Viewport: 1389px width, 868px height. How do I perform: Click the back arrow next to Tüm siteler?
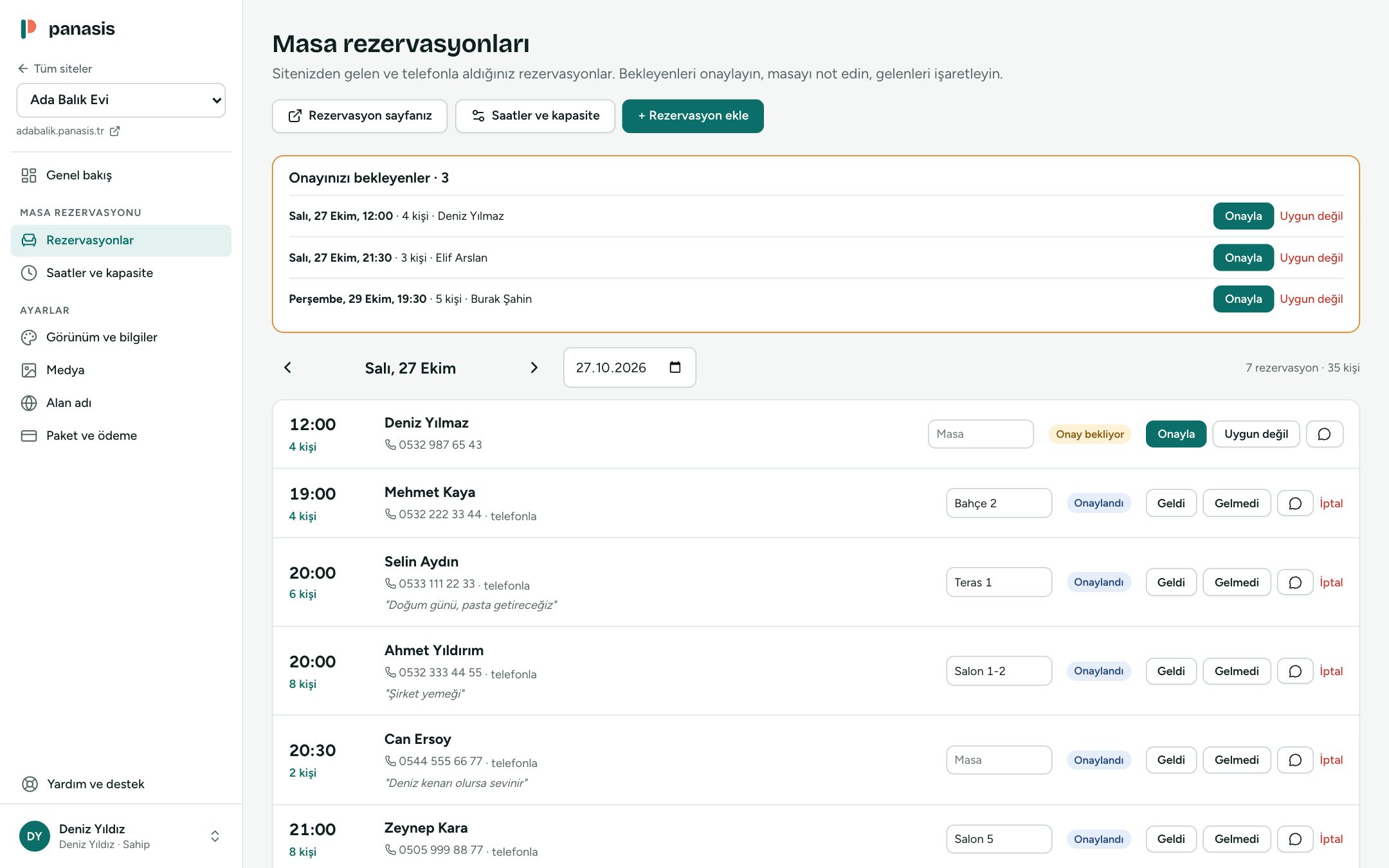tap(23, 69)
